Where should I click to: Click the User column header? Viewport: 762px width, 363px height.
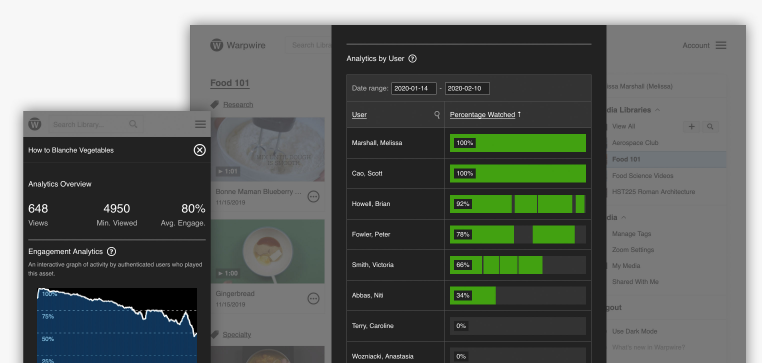tap(359, 115)
